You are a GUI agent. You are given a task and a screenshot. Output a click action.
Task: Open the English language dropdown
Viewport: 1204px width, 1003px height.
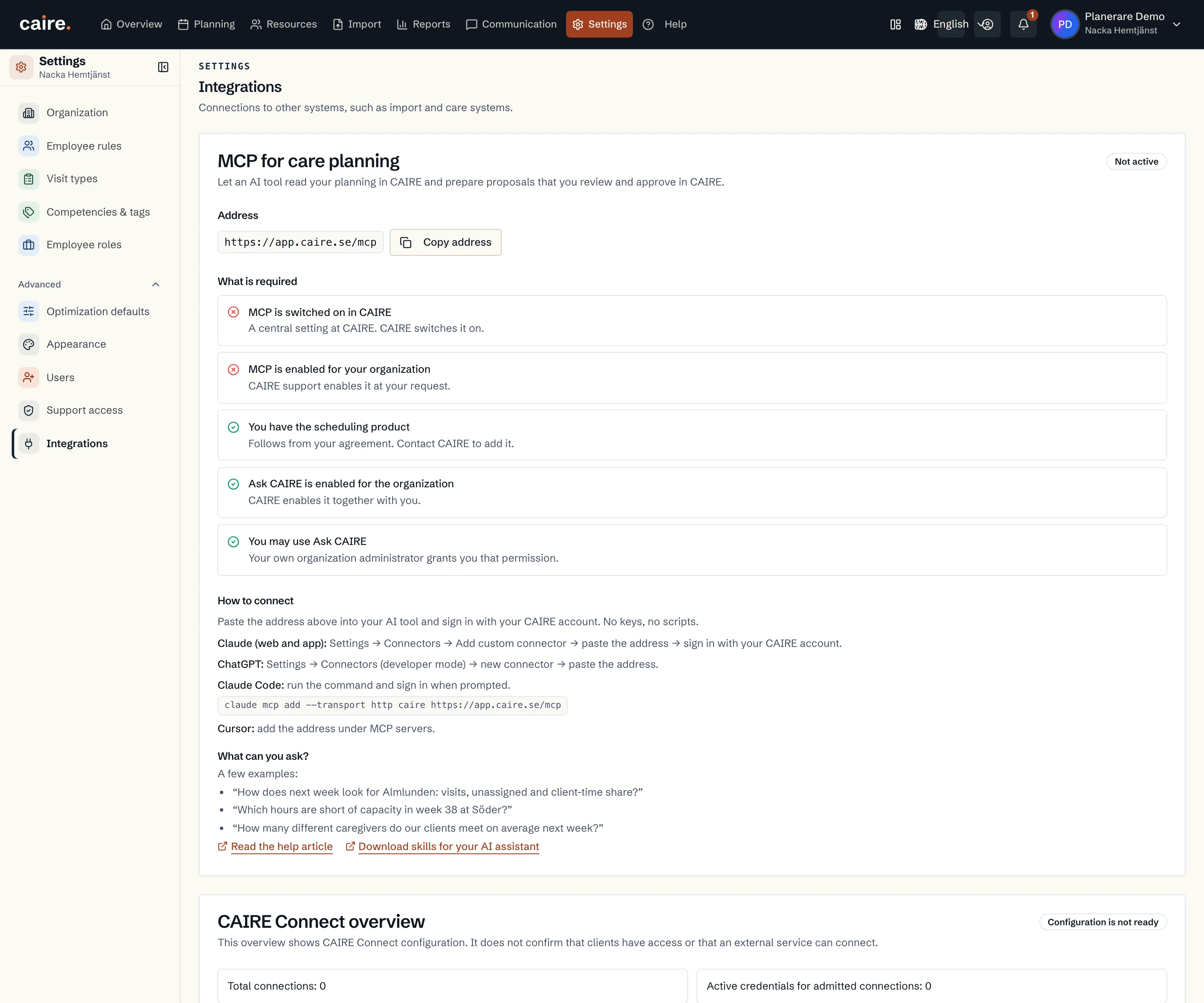pos(951,24)
